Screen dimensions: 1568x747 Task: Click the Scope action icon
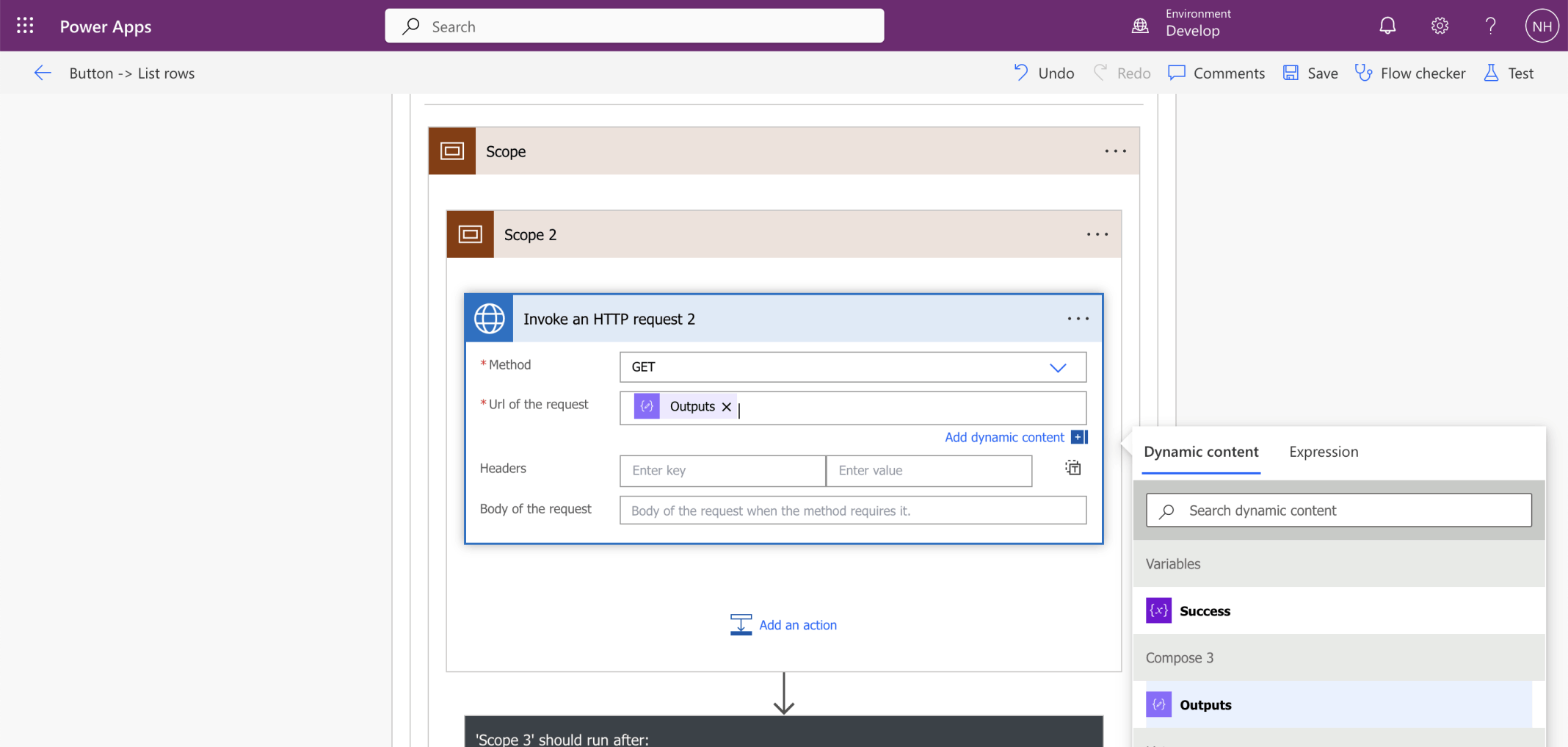[452, 151]
